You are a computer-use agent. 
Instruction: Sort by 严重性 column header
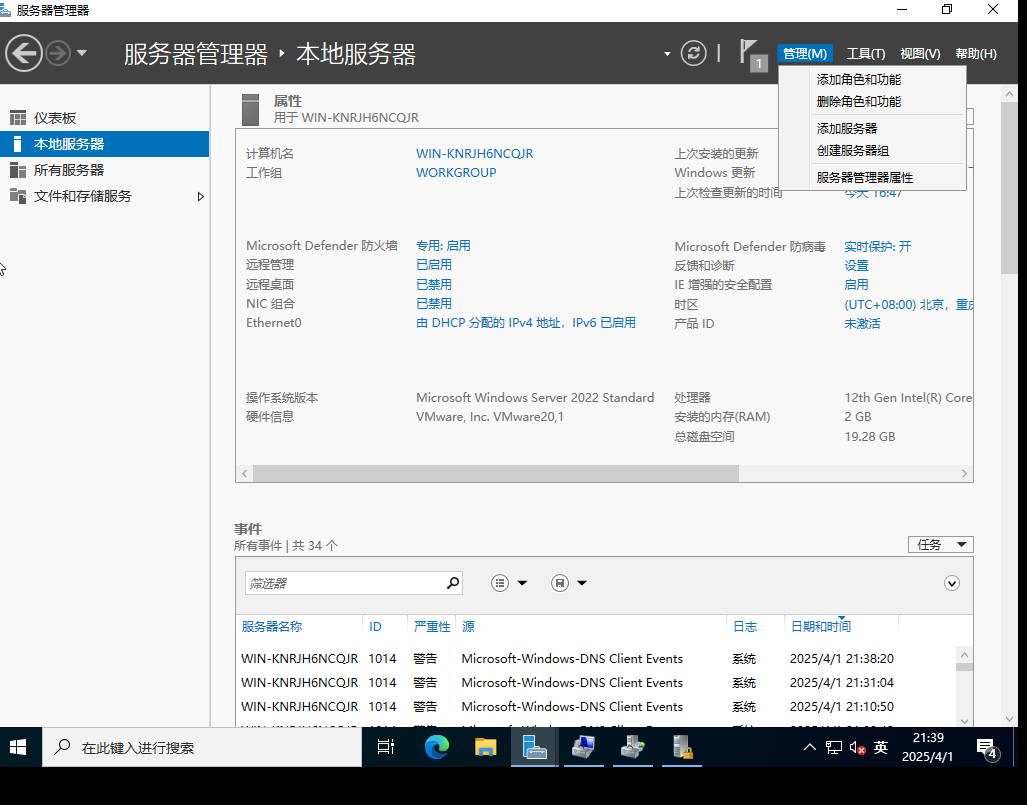(x=432, y=626)
